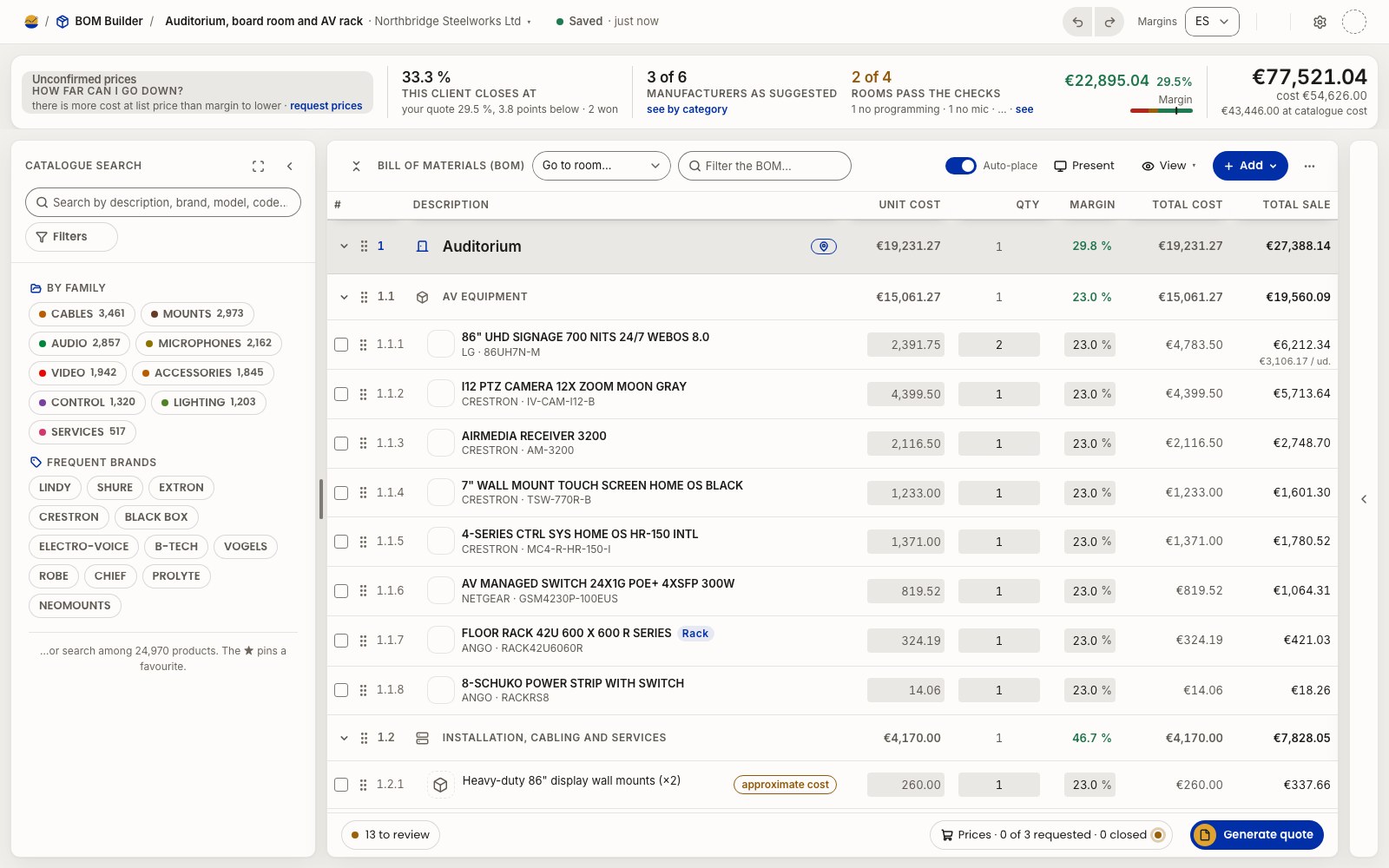Open the Go to room dropdown
1389x868 pixels.
pyautogui.click(x=601, y=166)
